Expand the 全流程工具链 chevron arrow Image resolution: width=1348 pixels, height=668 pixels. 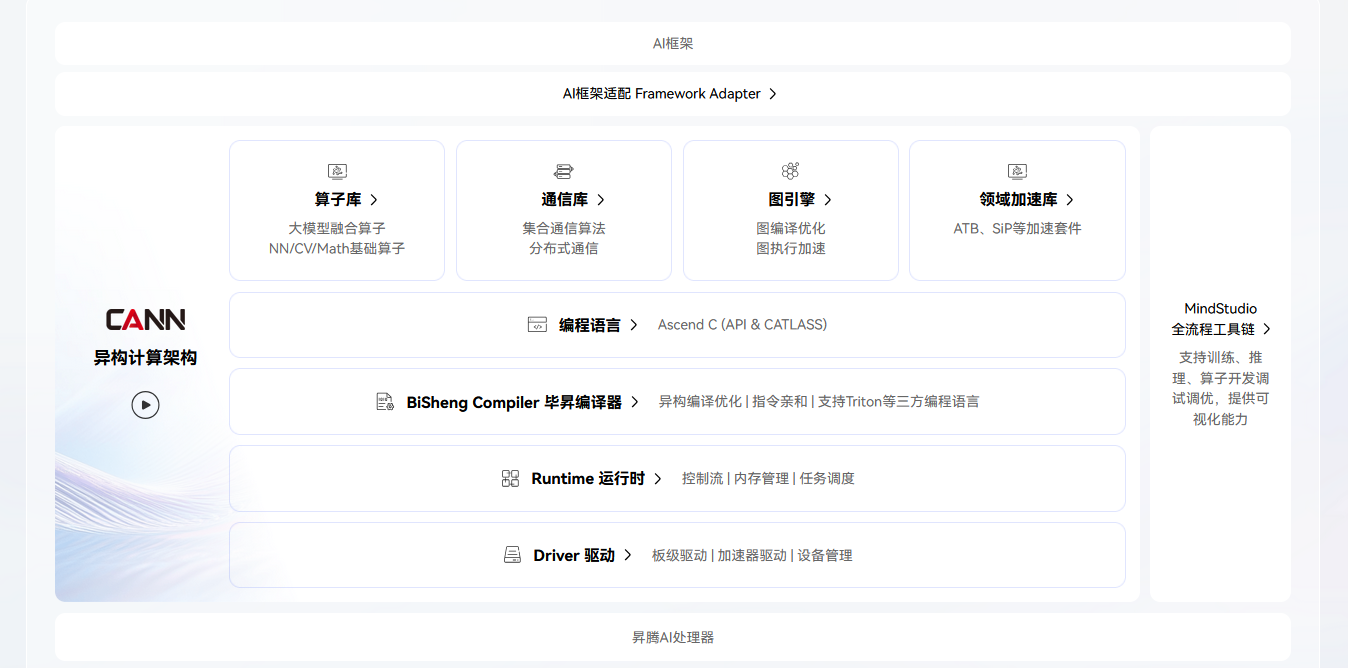coord(1267,329)
